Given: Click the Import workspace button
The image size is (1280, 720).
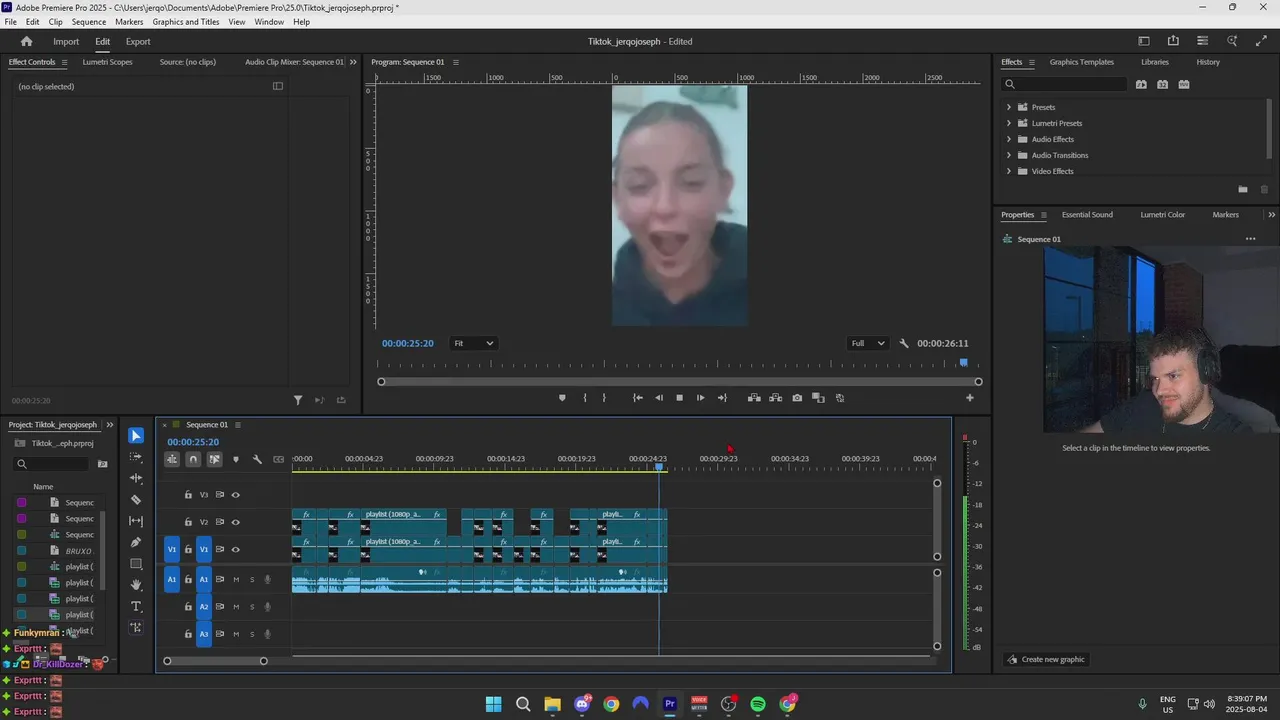Looking at the screenshot, I should pos(66,42).
